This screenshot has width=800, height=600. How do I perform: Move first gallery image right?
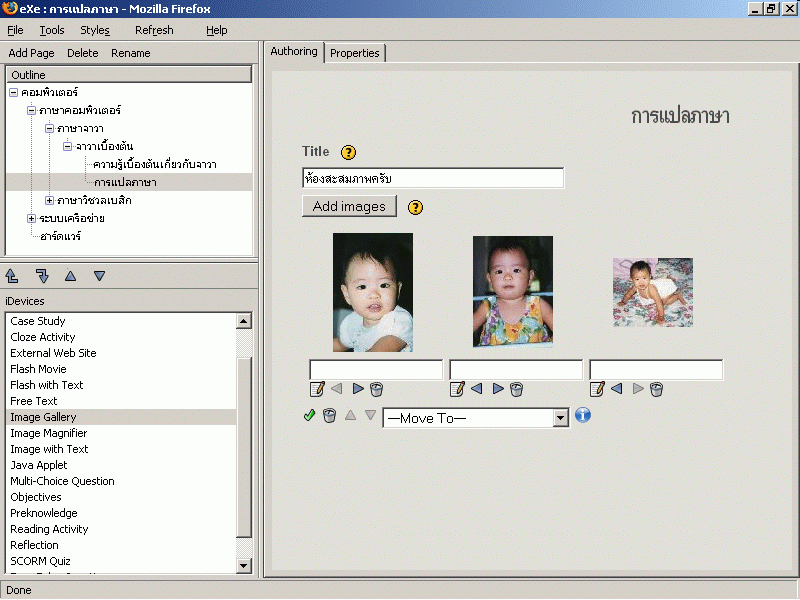pos(358,389)
